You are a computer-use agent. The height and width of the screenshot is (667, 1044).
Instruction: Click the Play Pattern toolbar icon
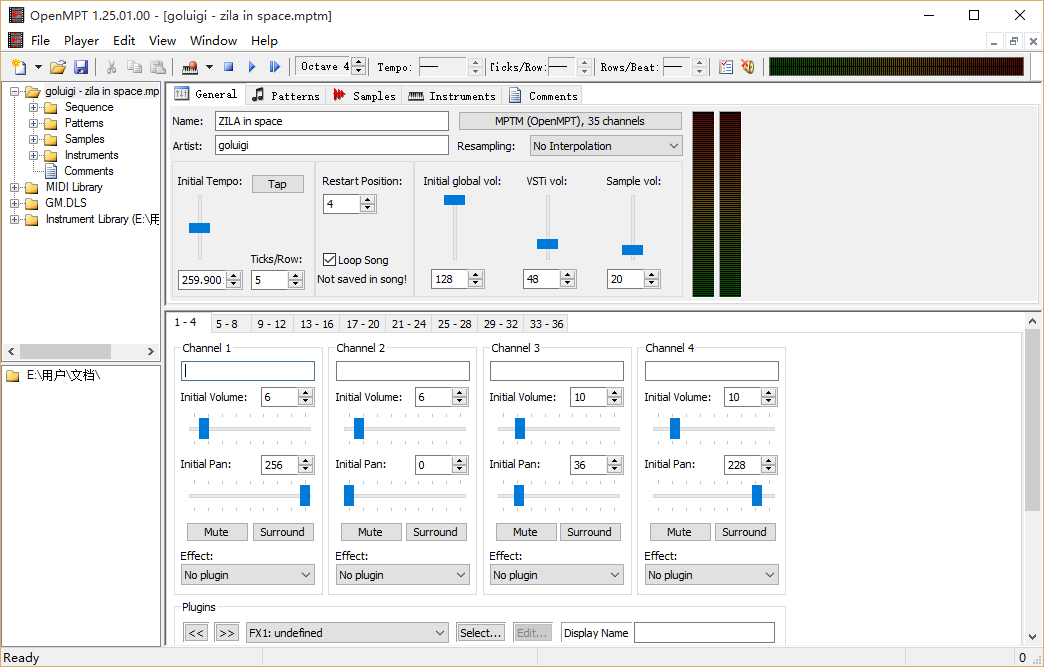(274, 67)
